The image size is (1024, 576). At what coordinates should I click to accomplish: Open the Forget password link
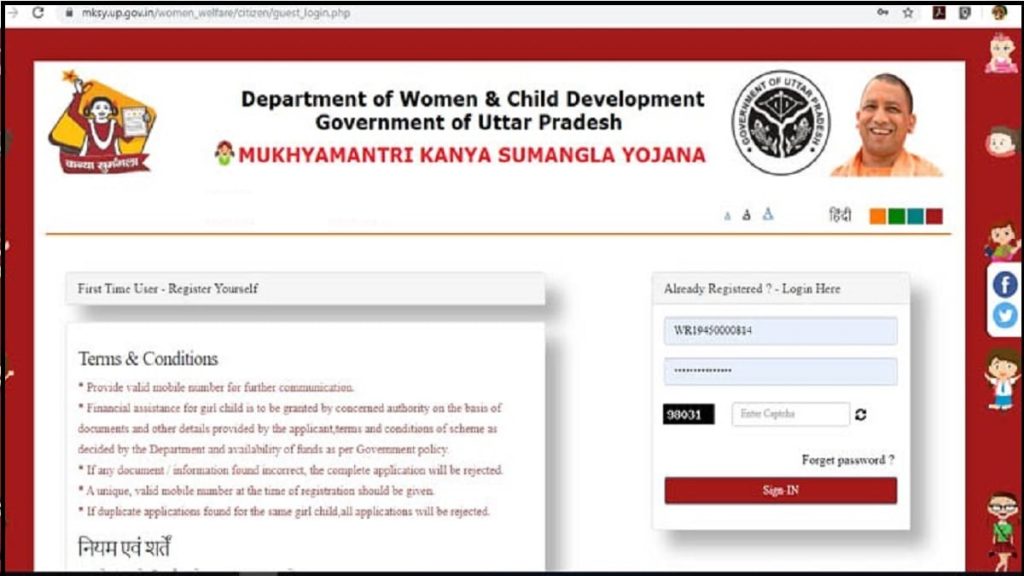848,460
